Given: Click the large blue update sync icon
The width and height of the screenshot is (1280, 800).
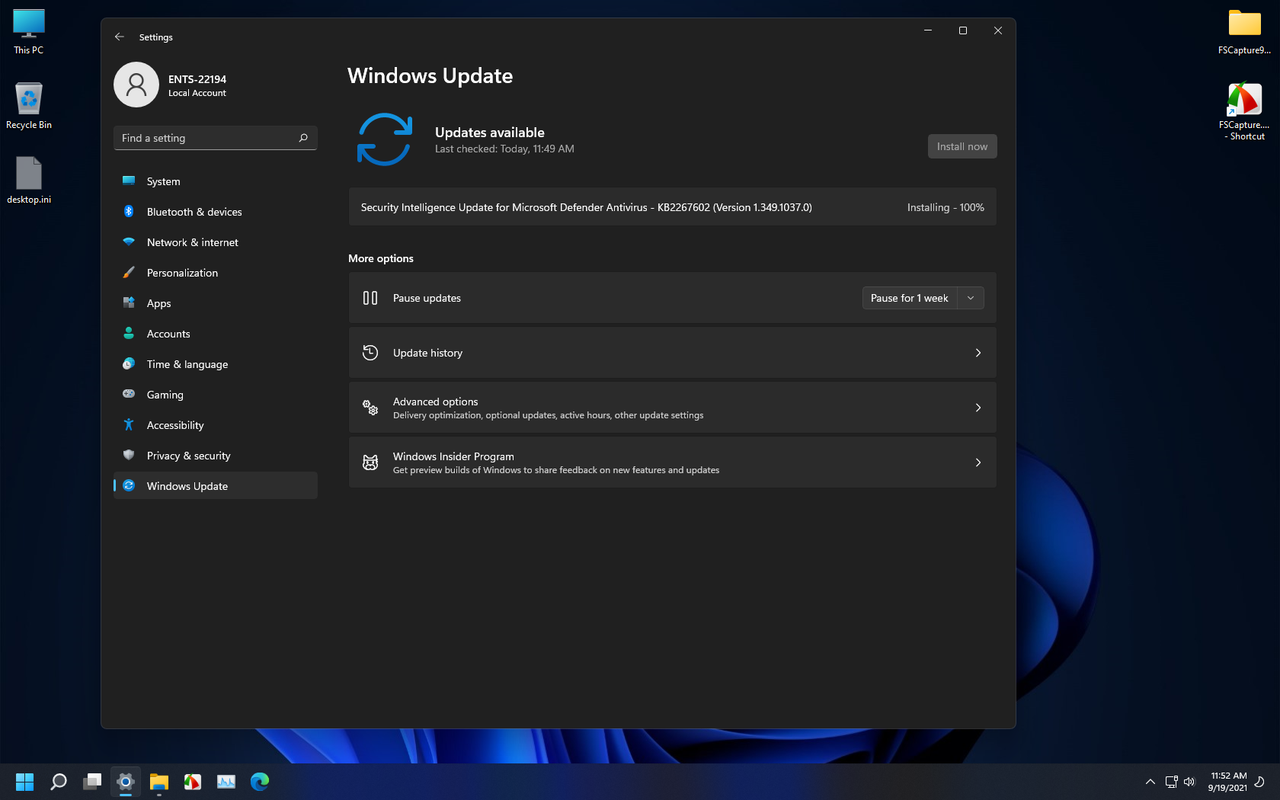Looking at the screenshot, I should (x=385, y=139).
